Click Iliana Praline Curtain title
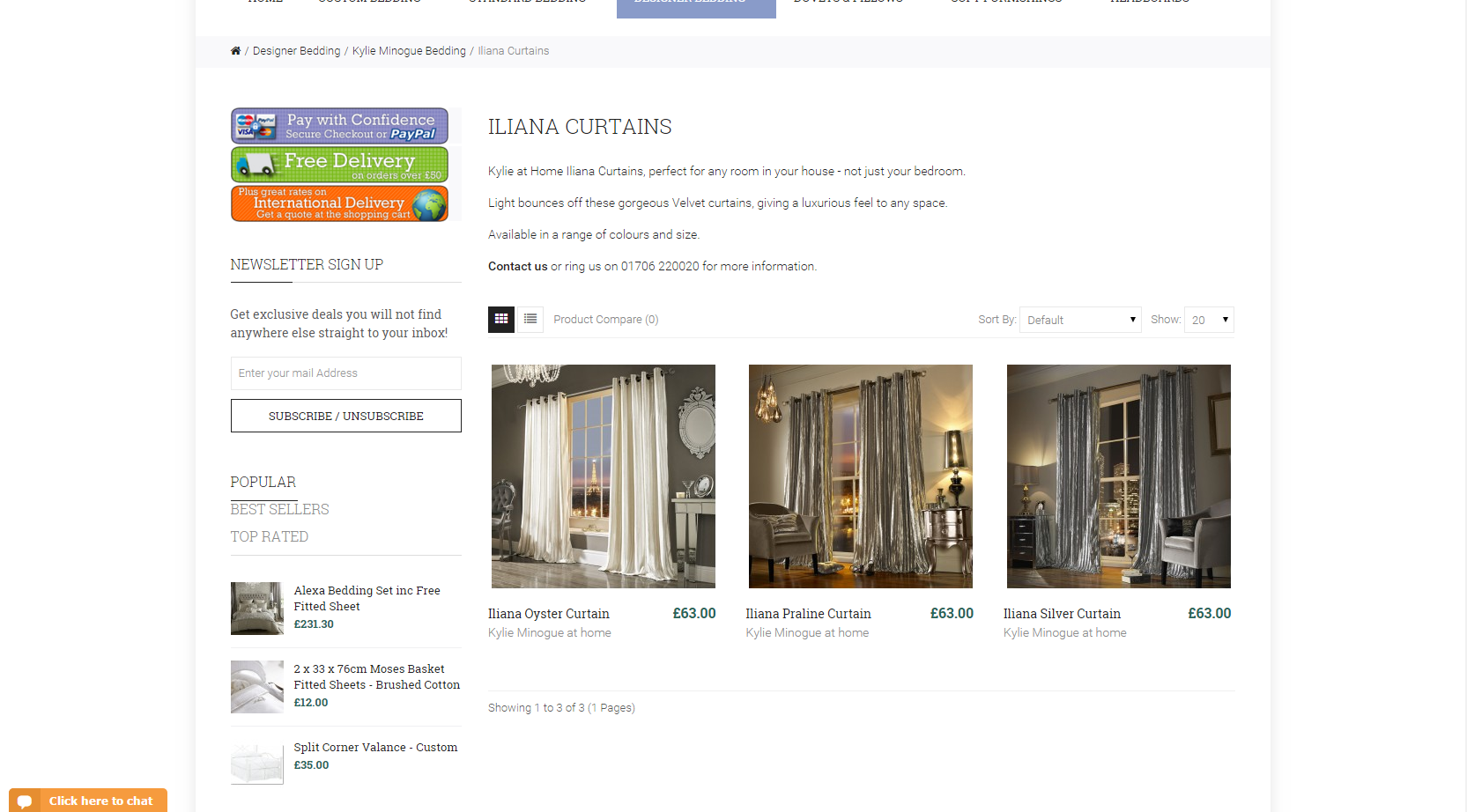 pos(808,614)
